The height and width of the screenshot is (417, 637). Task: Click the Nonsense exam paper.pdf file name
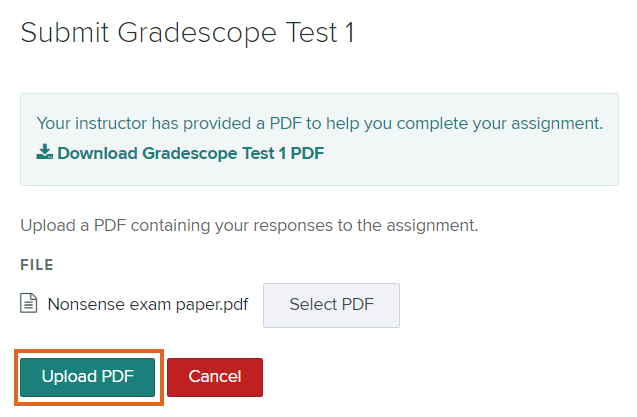(x=147, y=304)
